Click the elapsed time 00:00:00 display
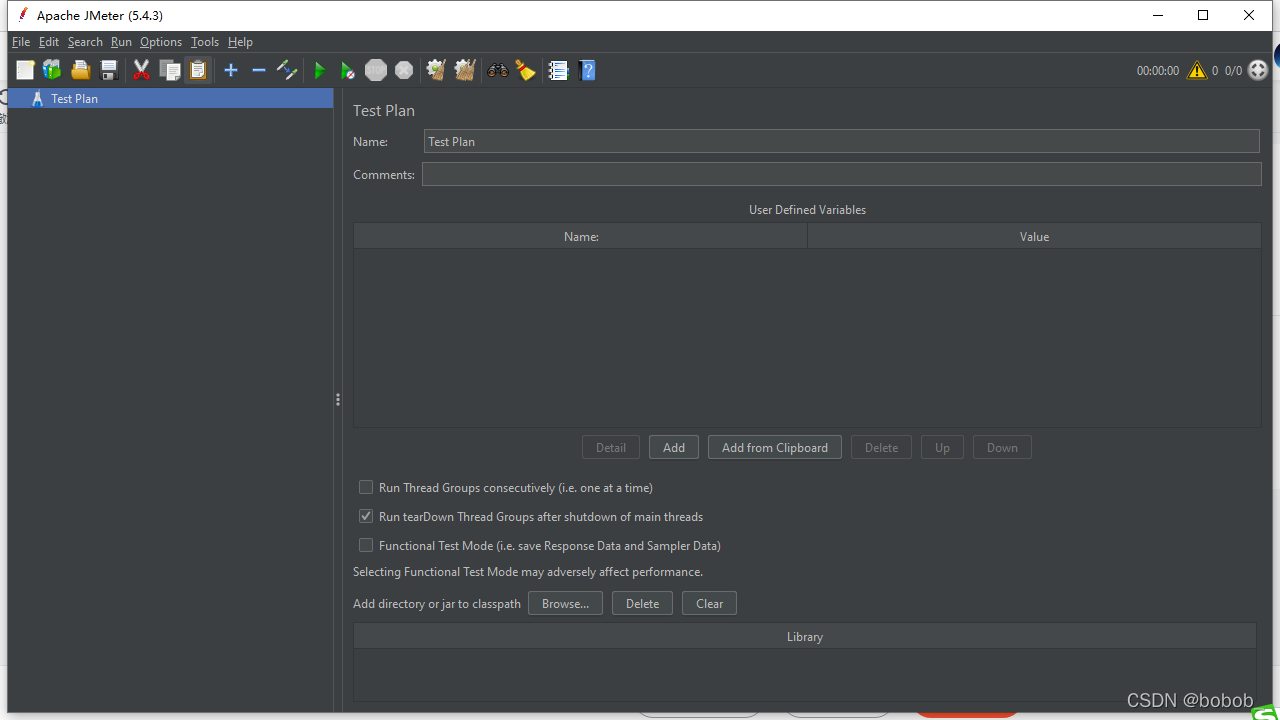The height and width of the screenshot is (720, 1280). click(x=1158, y=71)
